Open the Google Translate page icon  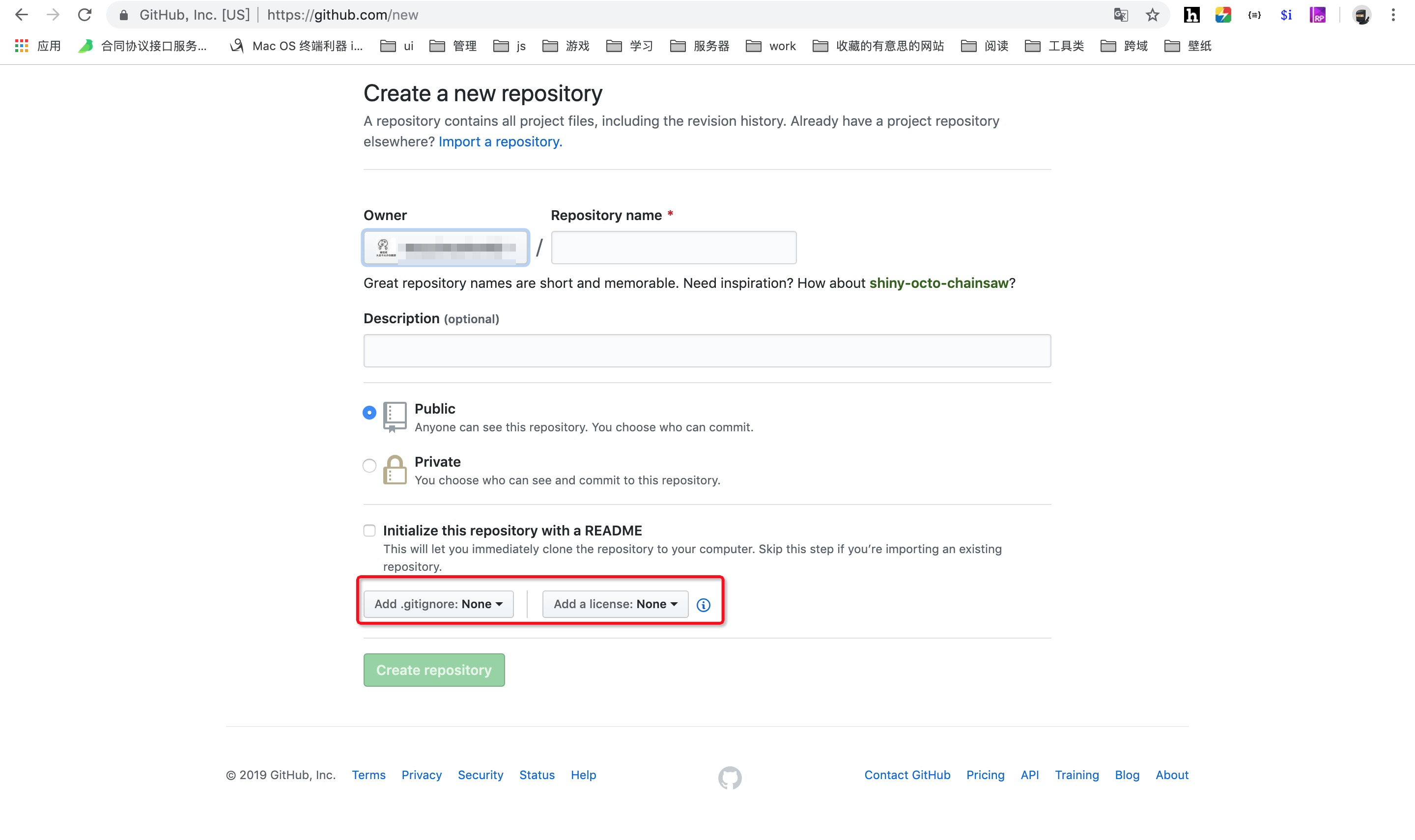[x=1120, y=15]
